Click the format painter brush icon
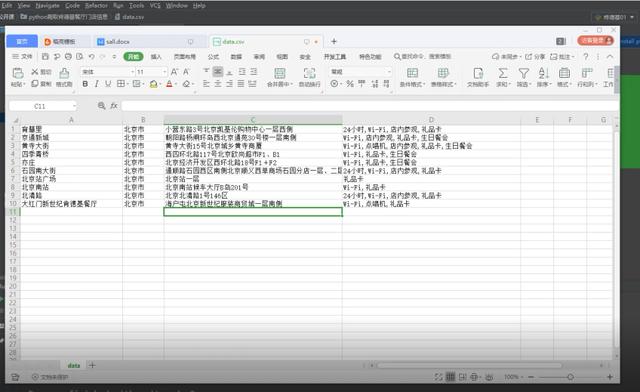This screenshot has height=392, width=640. coord(64,74)
